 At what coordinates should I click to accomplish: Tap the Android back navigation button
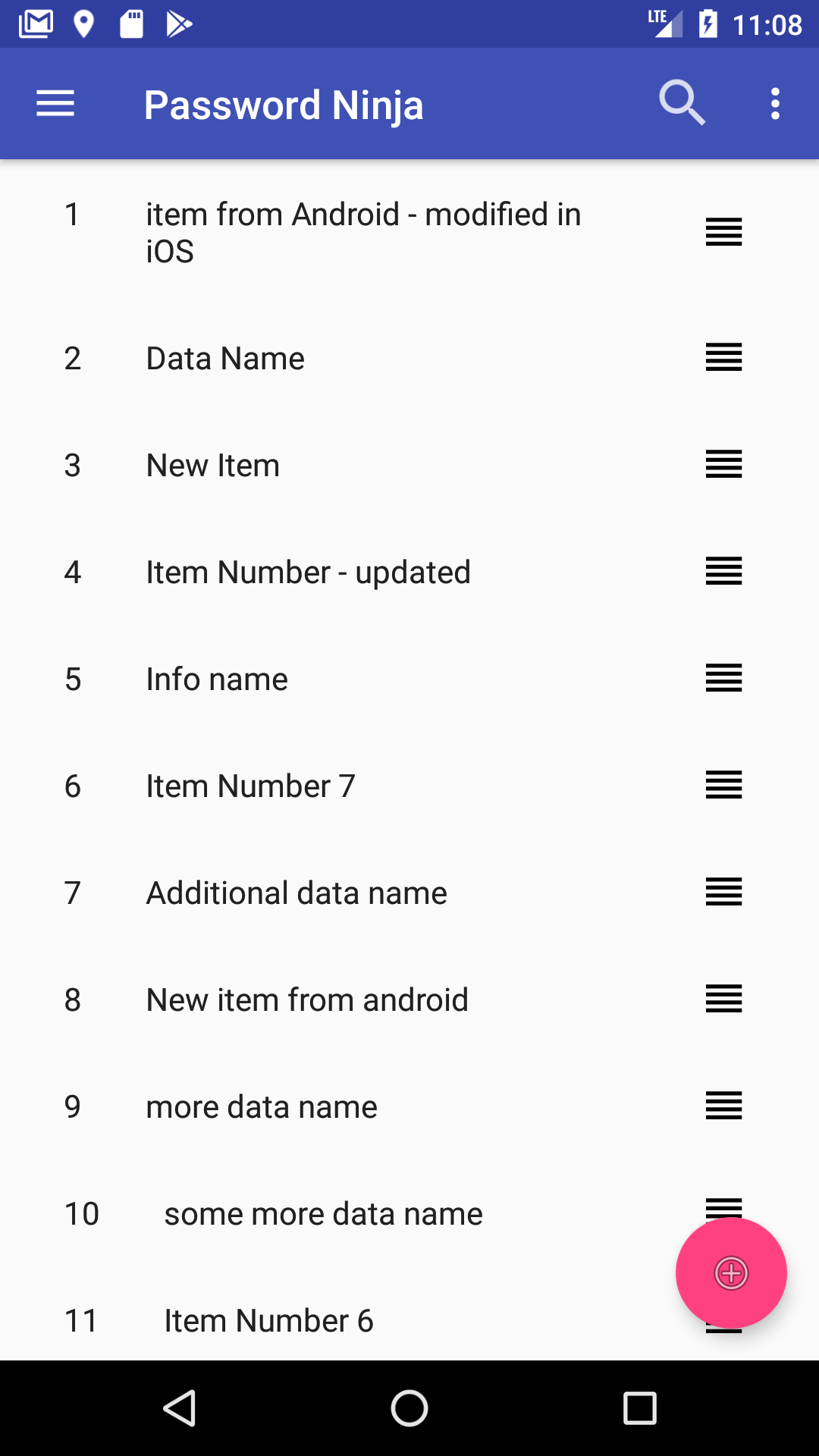pyautogui.click(x=180, y=1408)
